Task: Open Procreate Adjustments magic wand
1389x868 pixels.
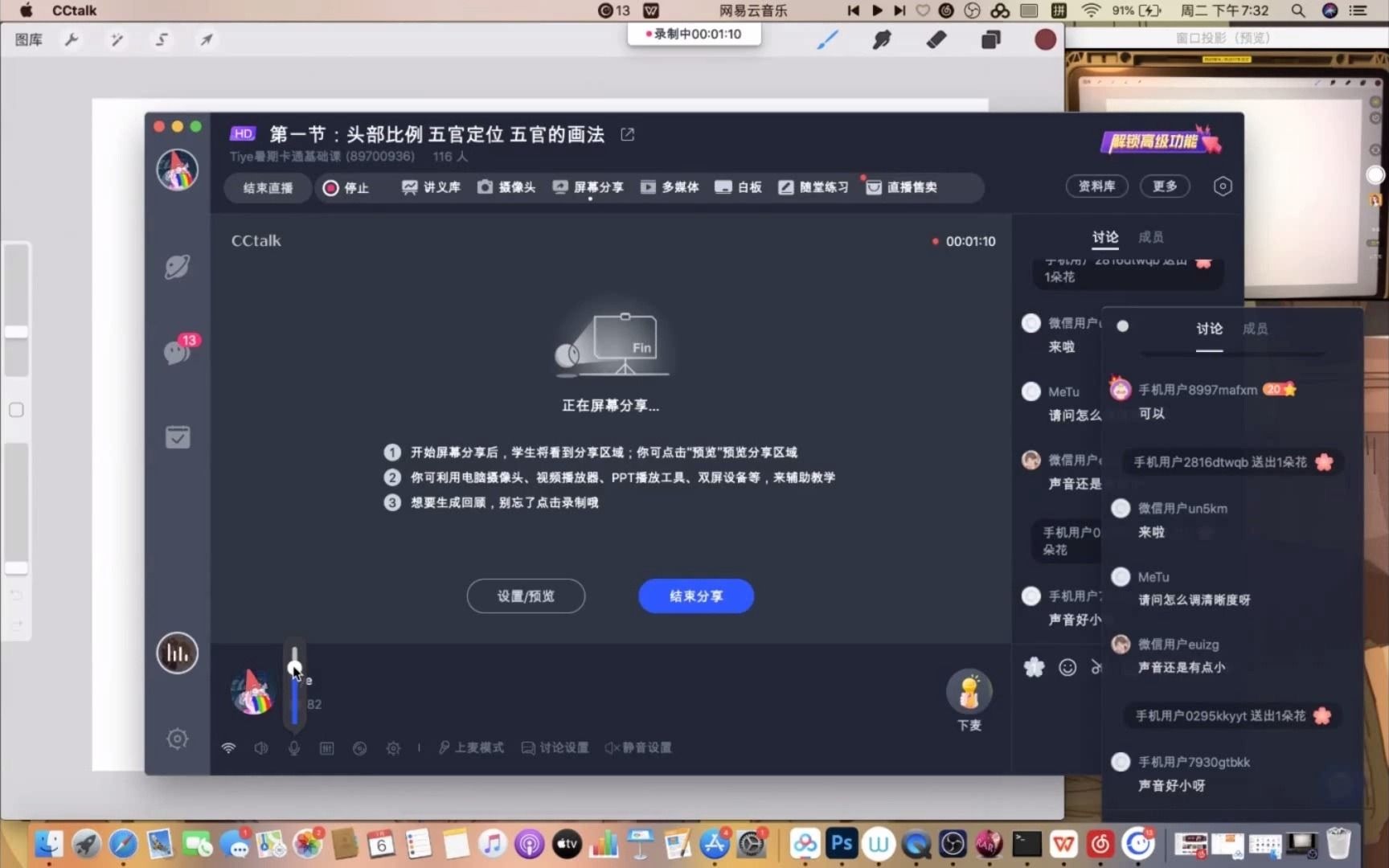Action: tap(117, 39)
